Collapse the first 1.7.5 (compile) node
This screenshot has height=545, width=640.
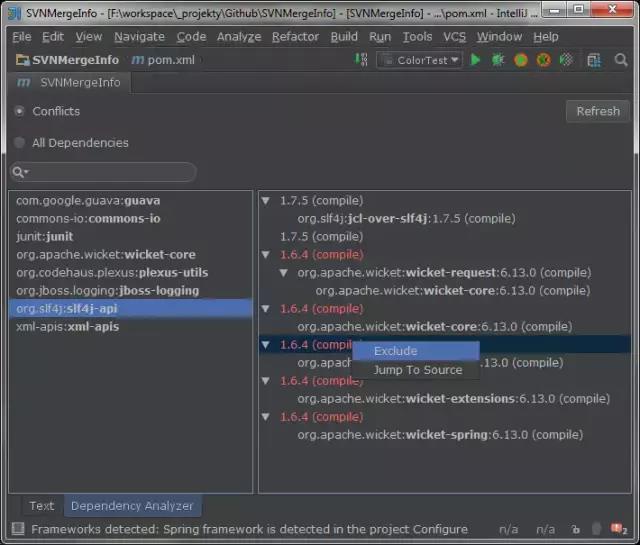266,200
